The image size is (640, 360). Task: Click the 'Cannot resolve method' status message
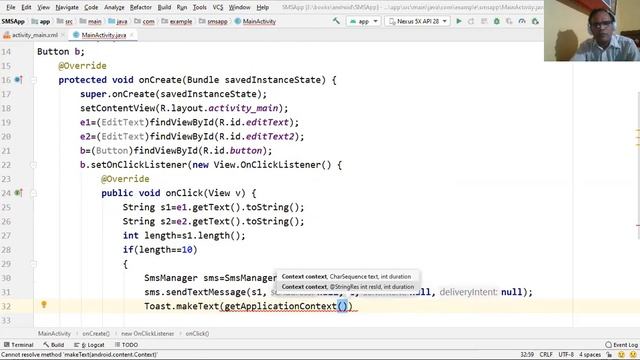pos(79,355)
